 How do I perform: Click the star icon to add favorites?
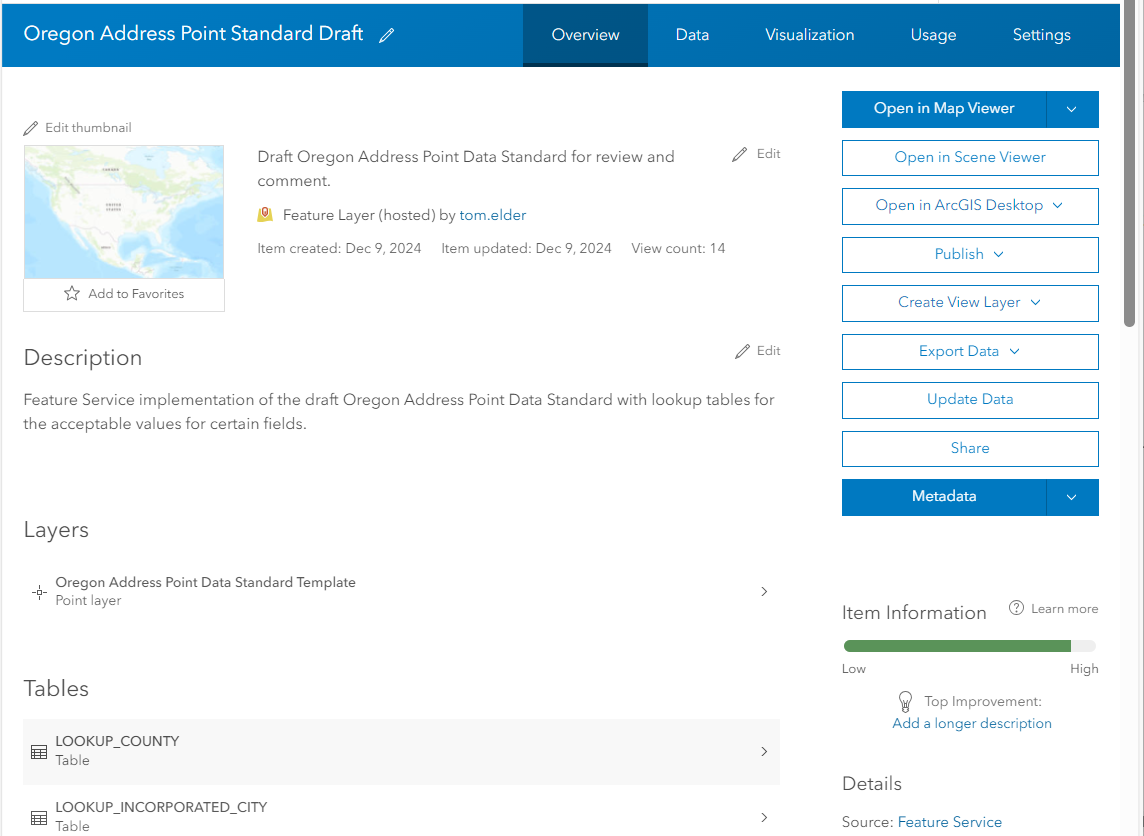click(x=71, y=294)
